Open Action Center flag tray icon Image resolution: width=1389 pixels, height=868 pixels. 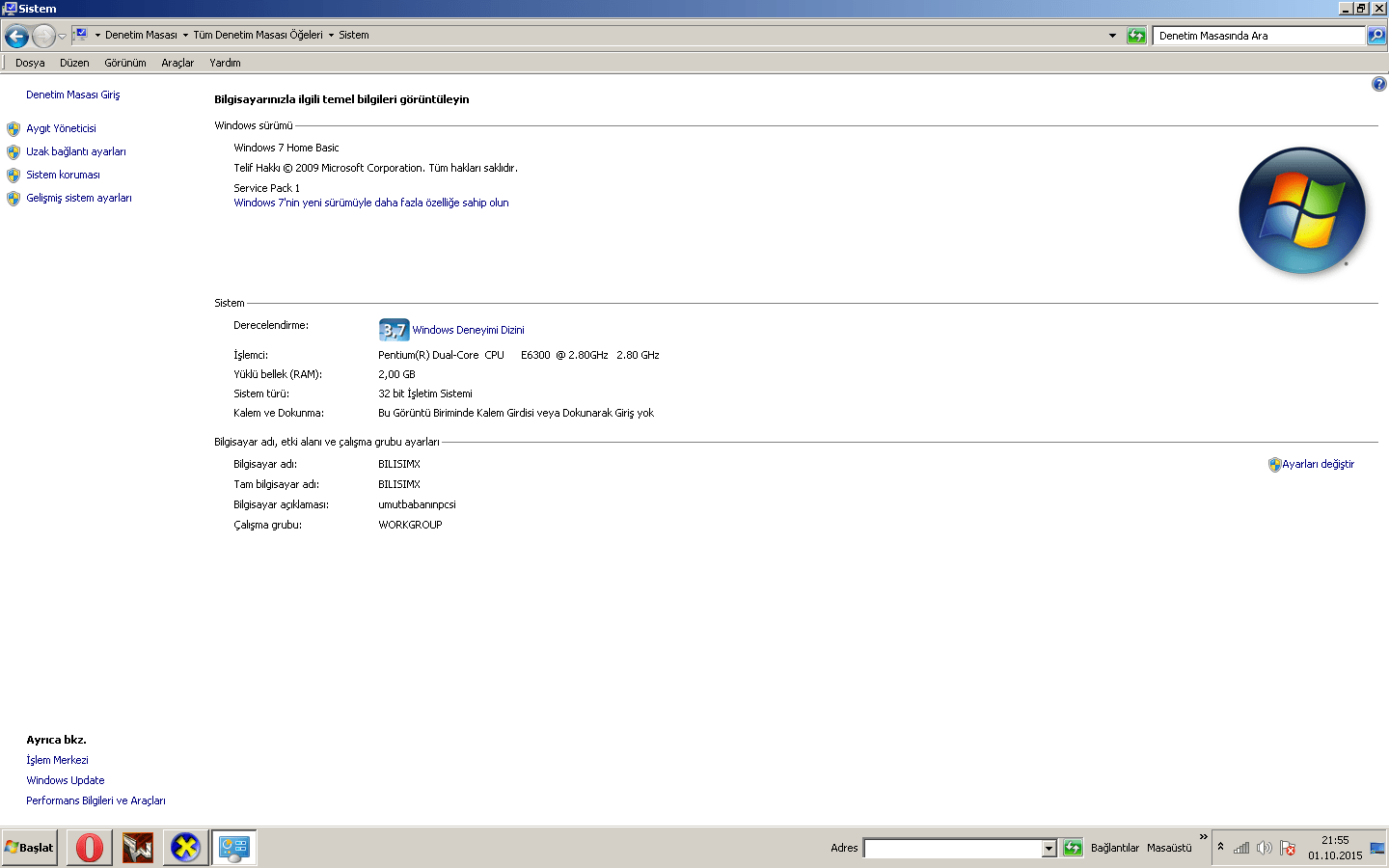pyautogui.click(x=1287, y=848)
